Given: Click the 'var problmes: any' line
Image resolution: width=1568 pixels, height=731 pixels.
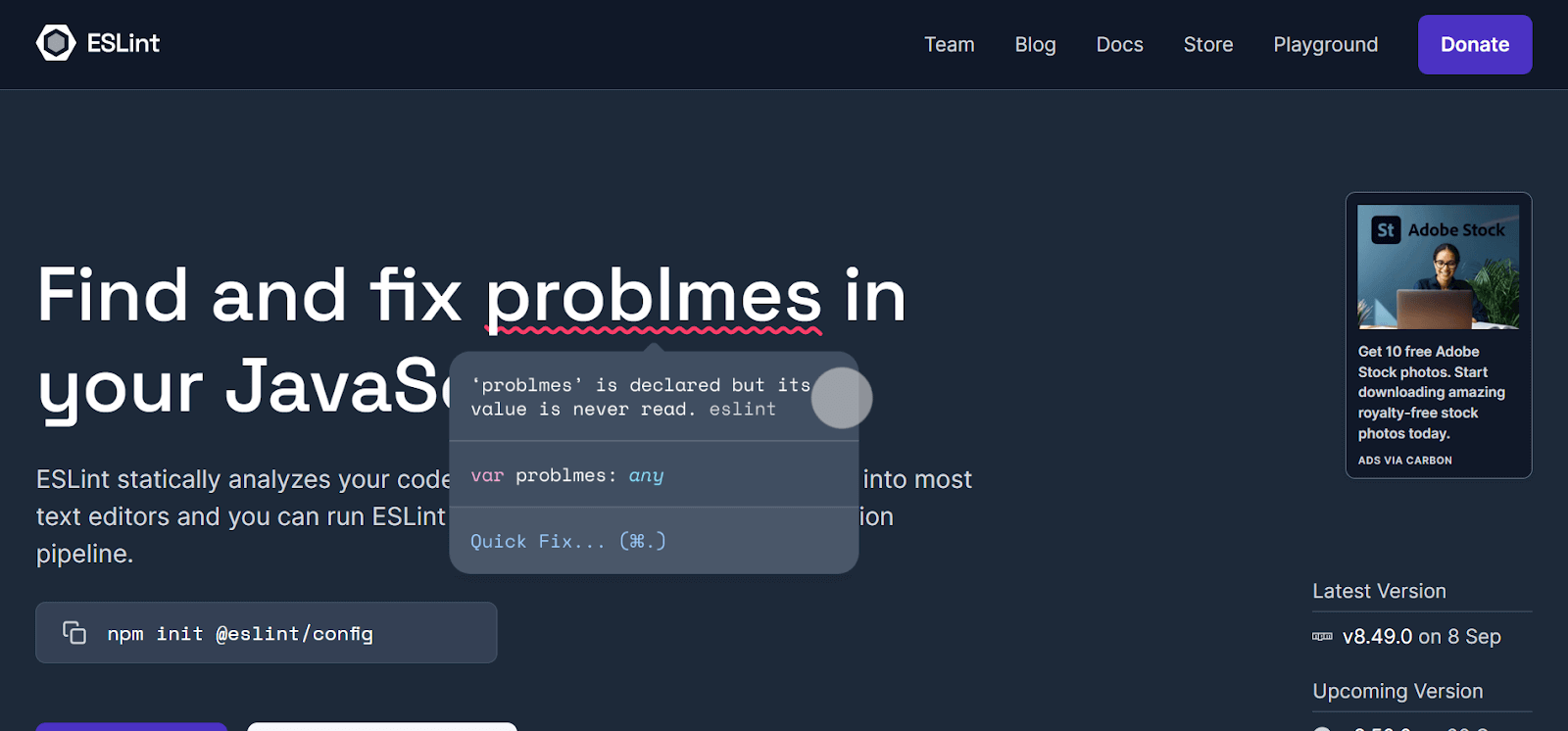Looking at the screenshot, I should [567, 475].
